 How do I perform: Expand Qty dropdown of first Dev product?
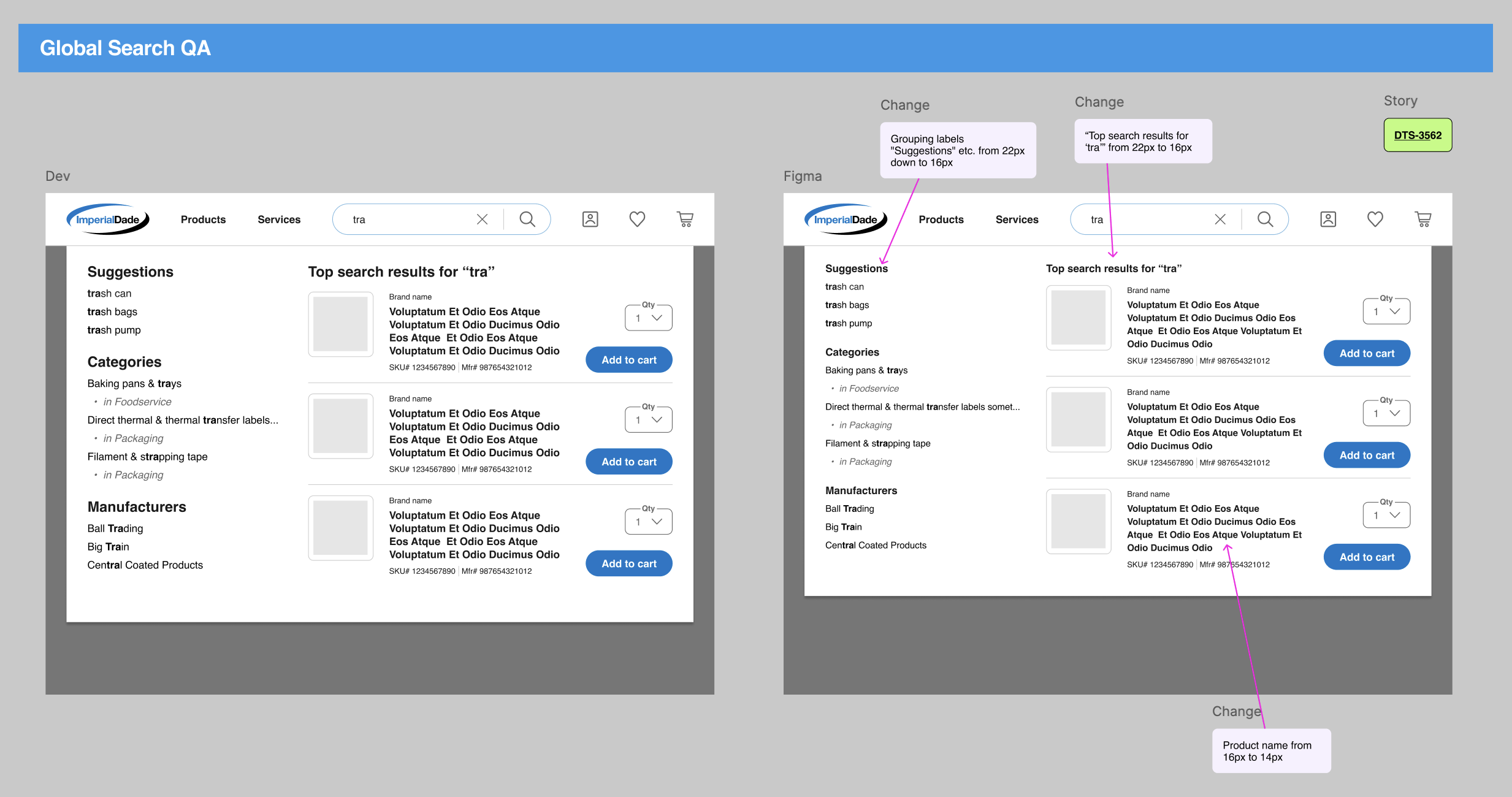pyautogui.click(x=649, y=318)
